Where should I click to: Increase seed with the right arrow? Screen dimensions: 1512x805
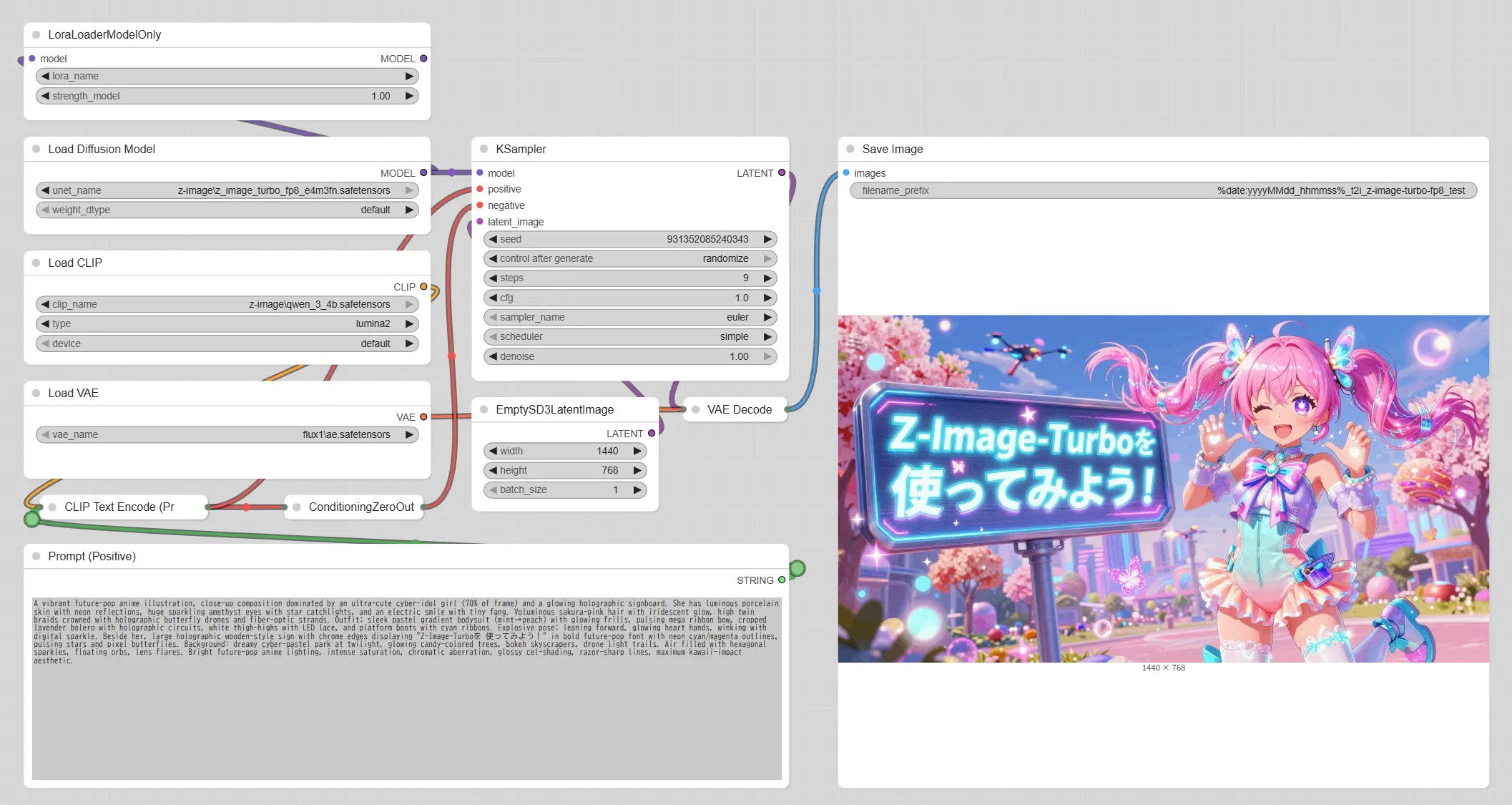[x=767, y=239]
